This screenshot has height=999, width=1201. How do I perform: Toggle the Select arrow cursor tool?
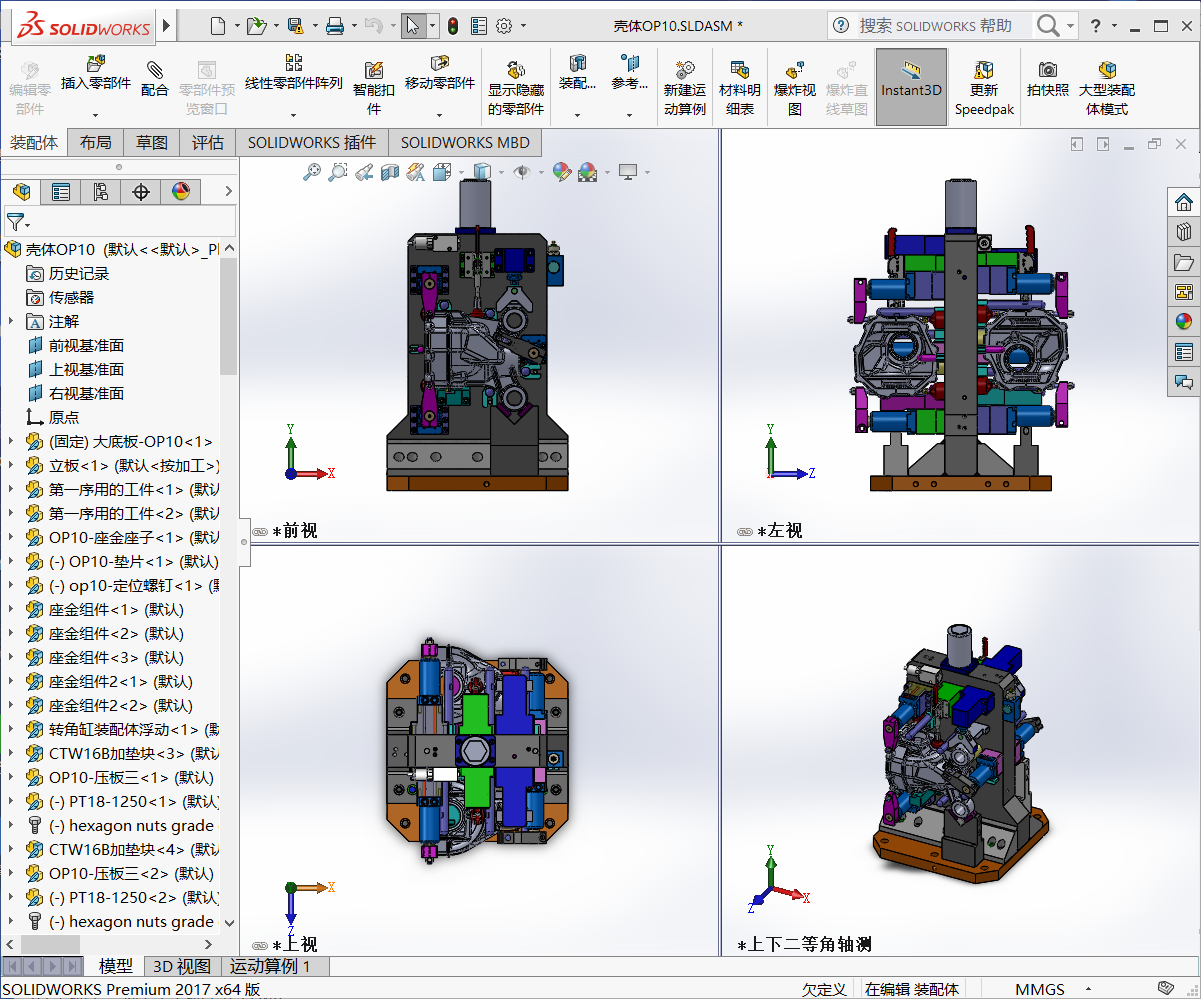coord(413,26)
